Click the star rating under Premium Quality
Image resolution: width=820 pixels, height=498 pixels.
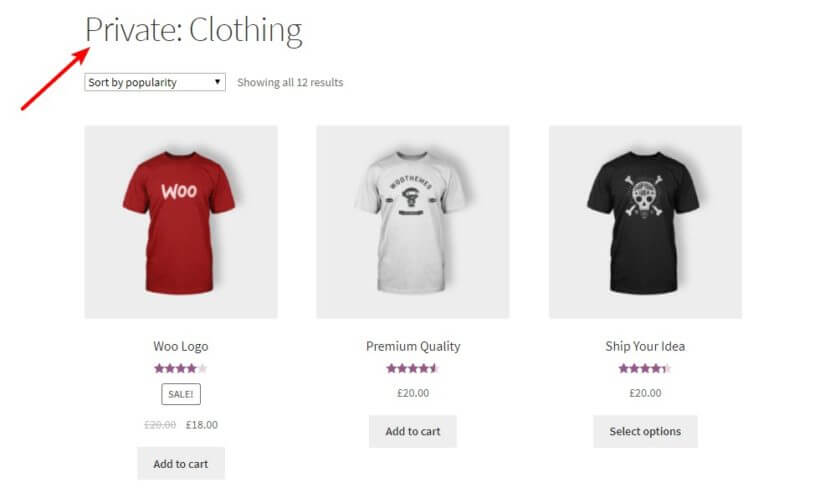tap(413, 368)
